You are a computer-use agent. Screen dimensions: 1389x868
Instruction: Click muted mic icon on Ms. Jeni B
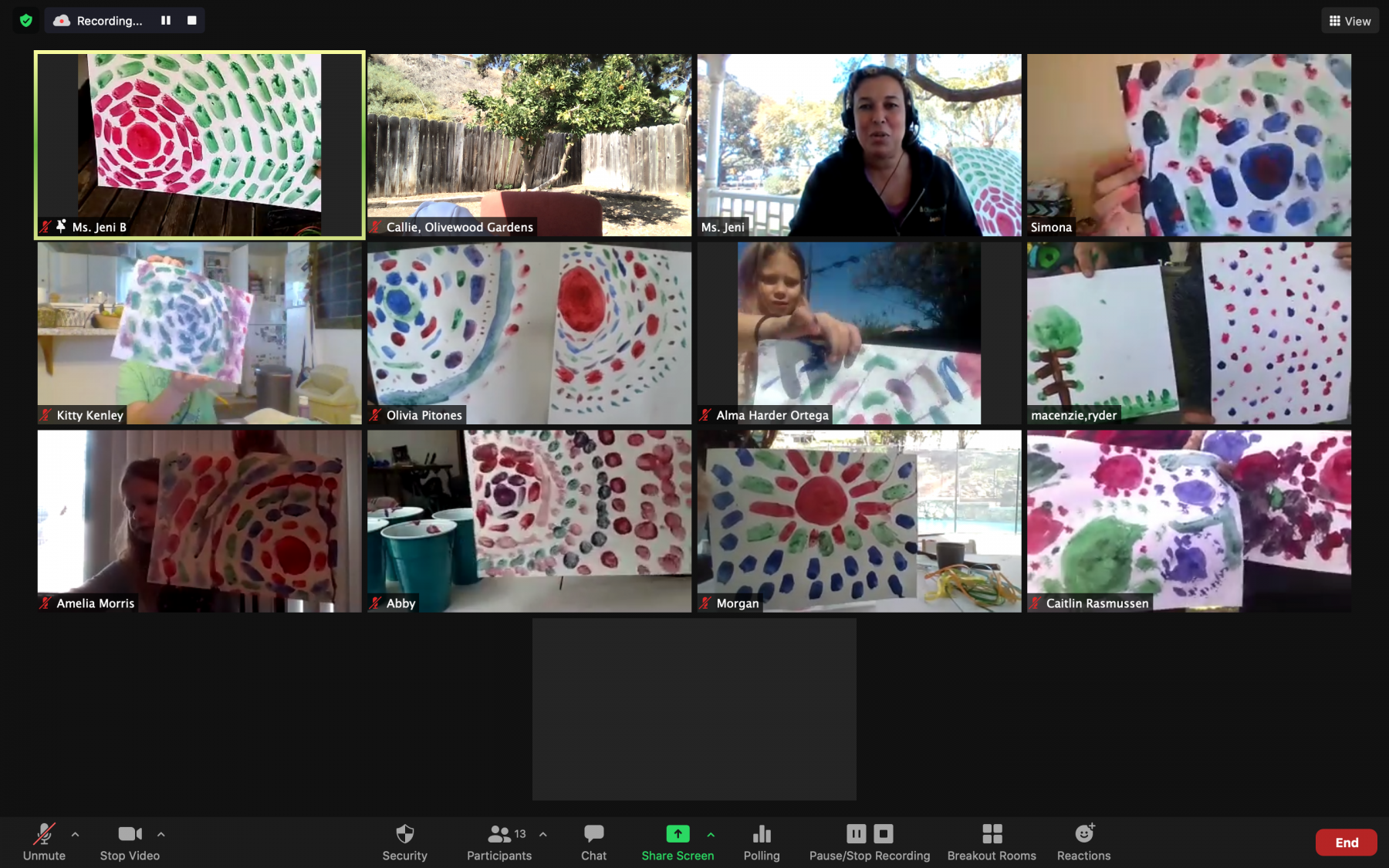click(x=46, y=227)
